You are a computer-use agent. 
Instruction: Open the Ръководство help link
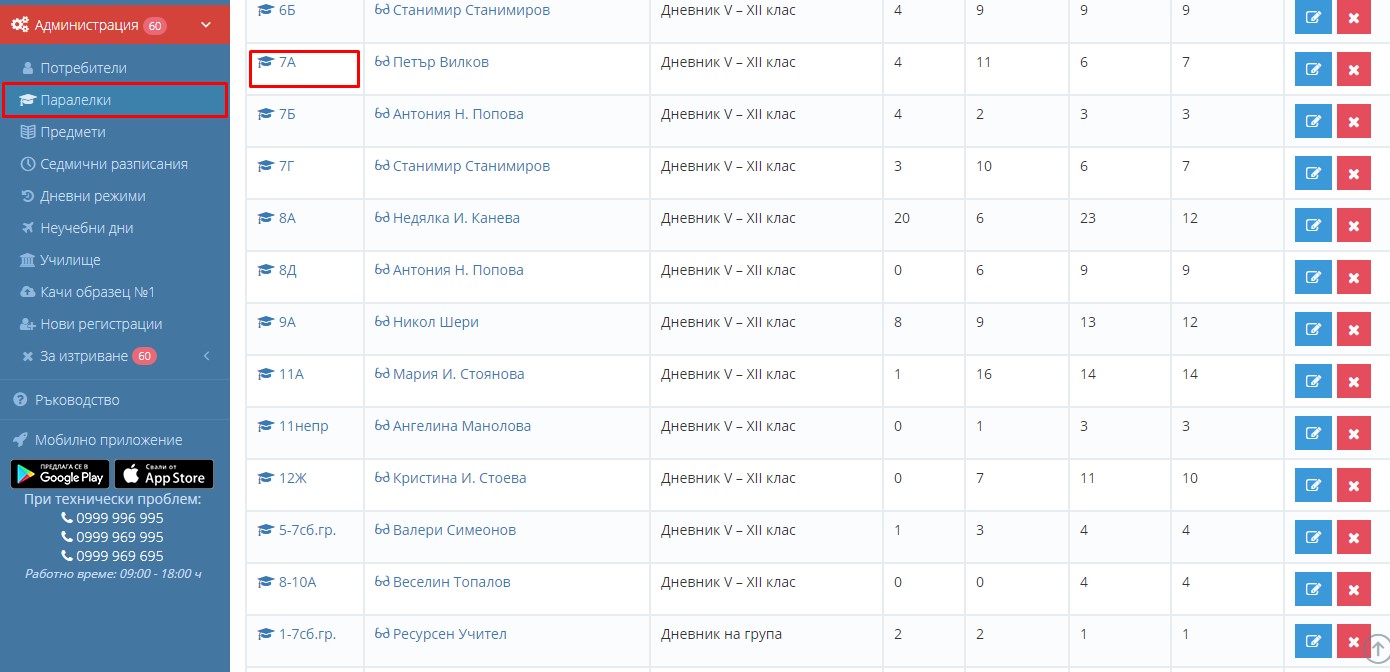pos(77,400)
